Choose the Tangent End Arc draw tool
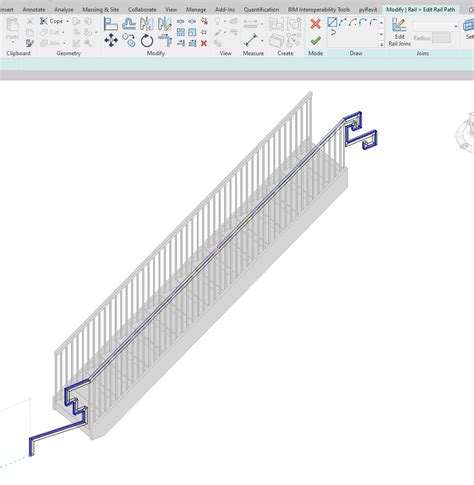 [x=363, y=22]
